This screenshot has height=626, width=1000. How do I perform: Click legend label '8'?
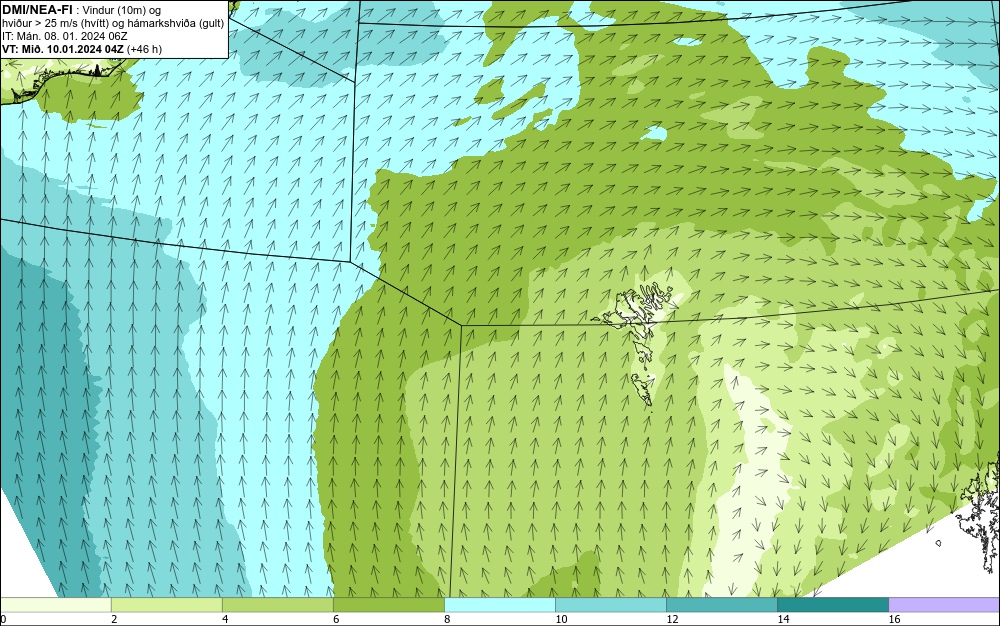(447, 619)
